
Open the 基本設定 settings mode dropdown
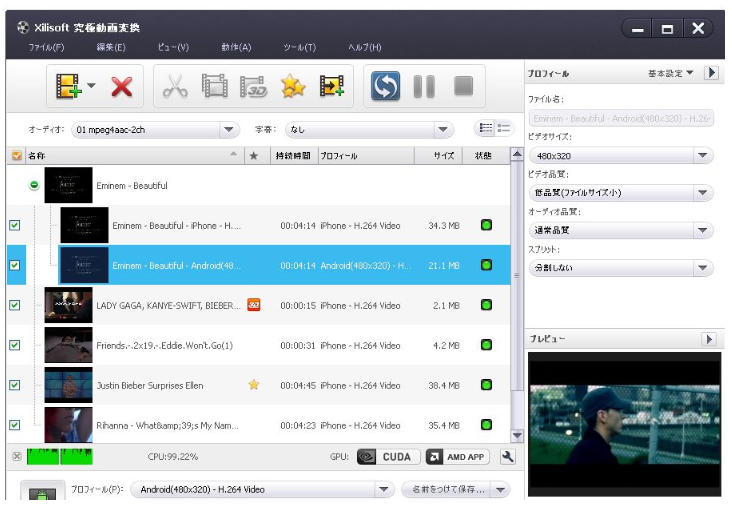tap(670, 73)
